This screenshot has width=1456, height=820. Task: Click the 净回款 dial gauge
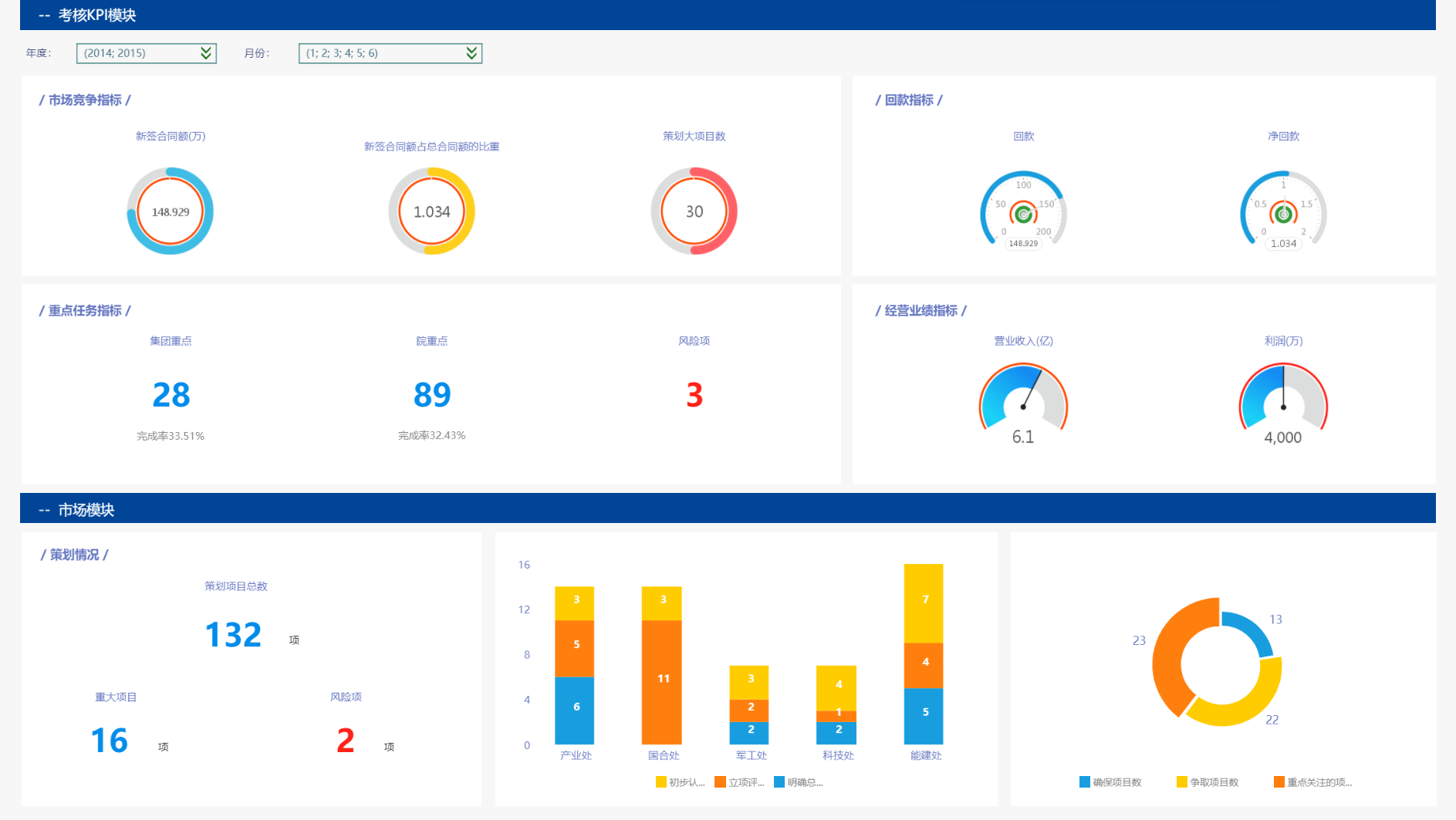[1283, 211]
